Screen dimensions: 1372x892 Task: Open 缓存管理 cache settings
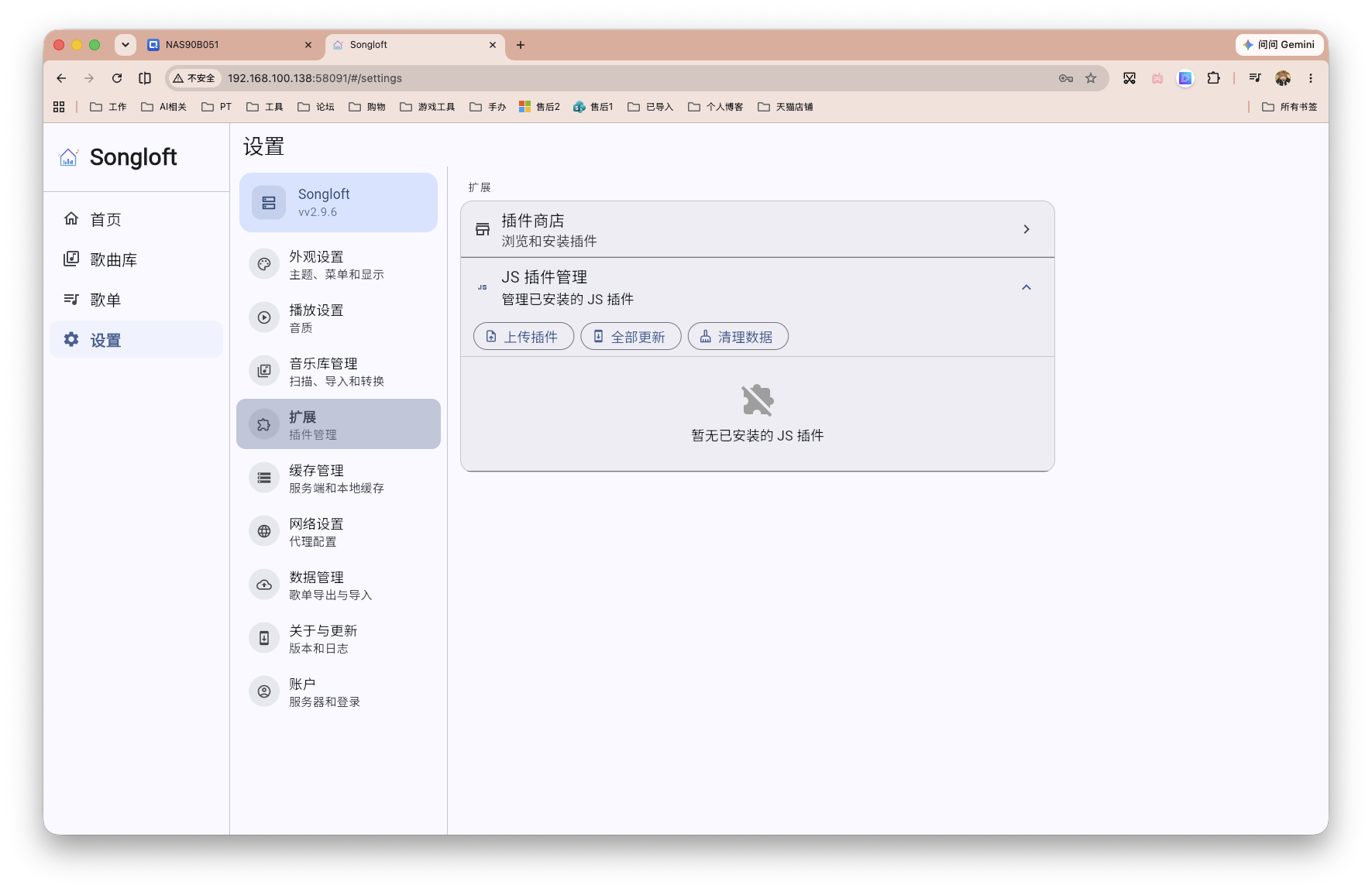click(x=339, y=479)
